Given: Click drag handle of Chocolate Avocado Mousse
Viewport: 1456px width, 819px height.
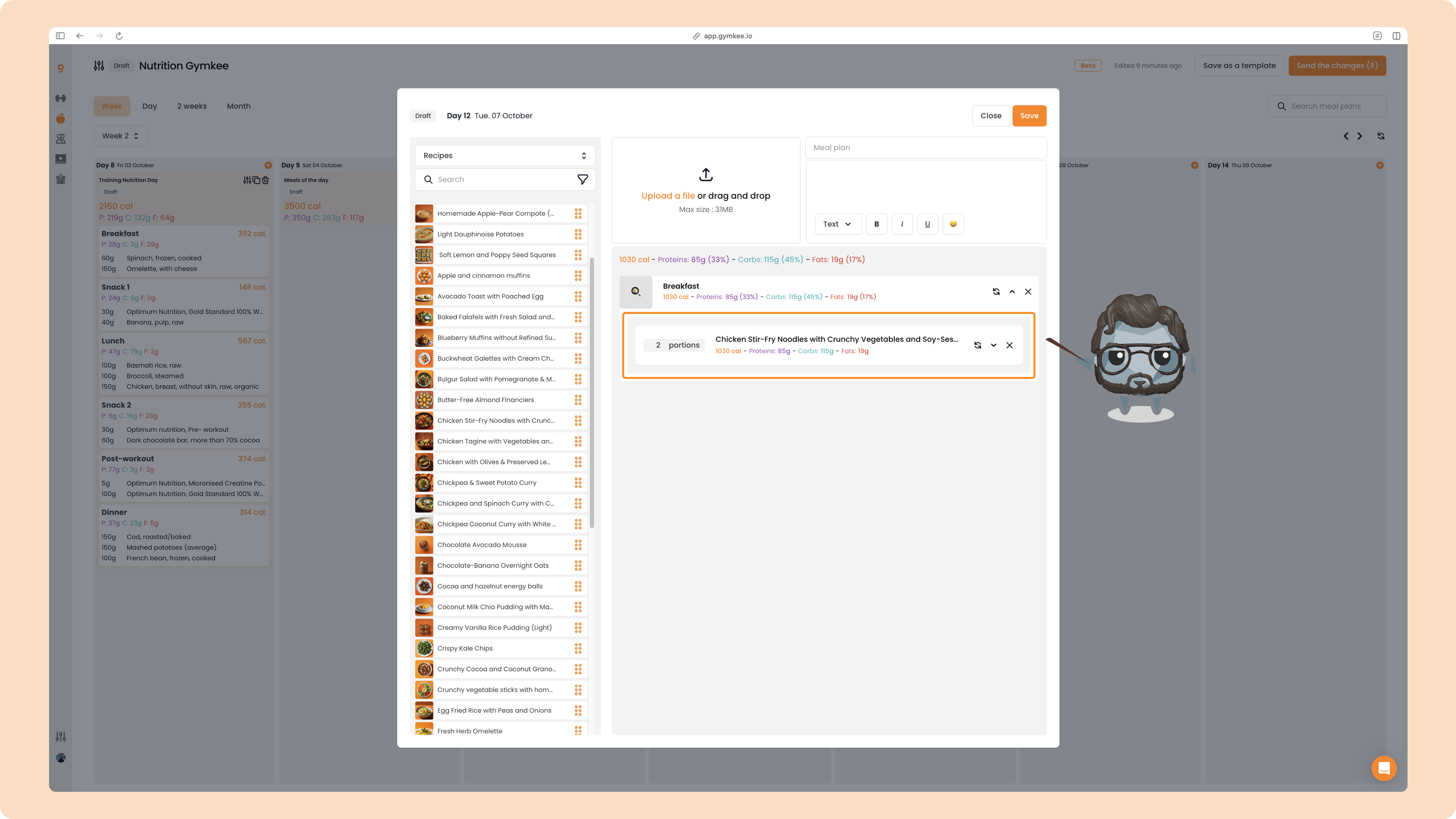Looking at the screenshot, I should point(578,545).
